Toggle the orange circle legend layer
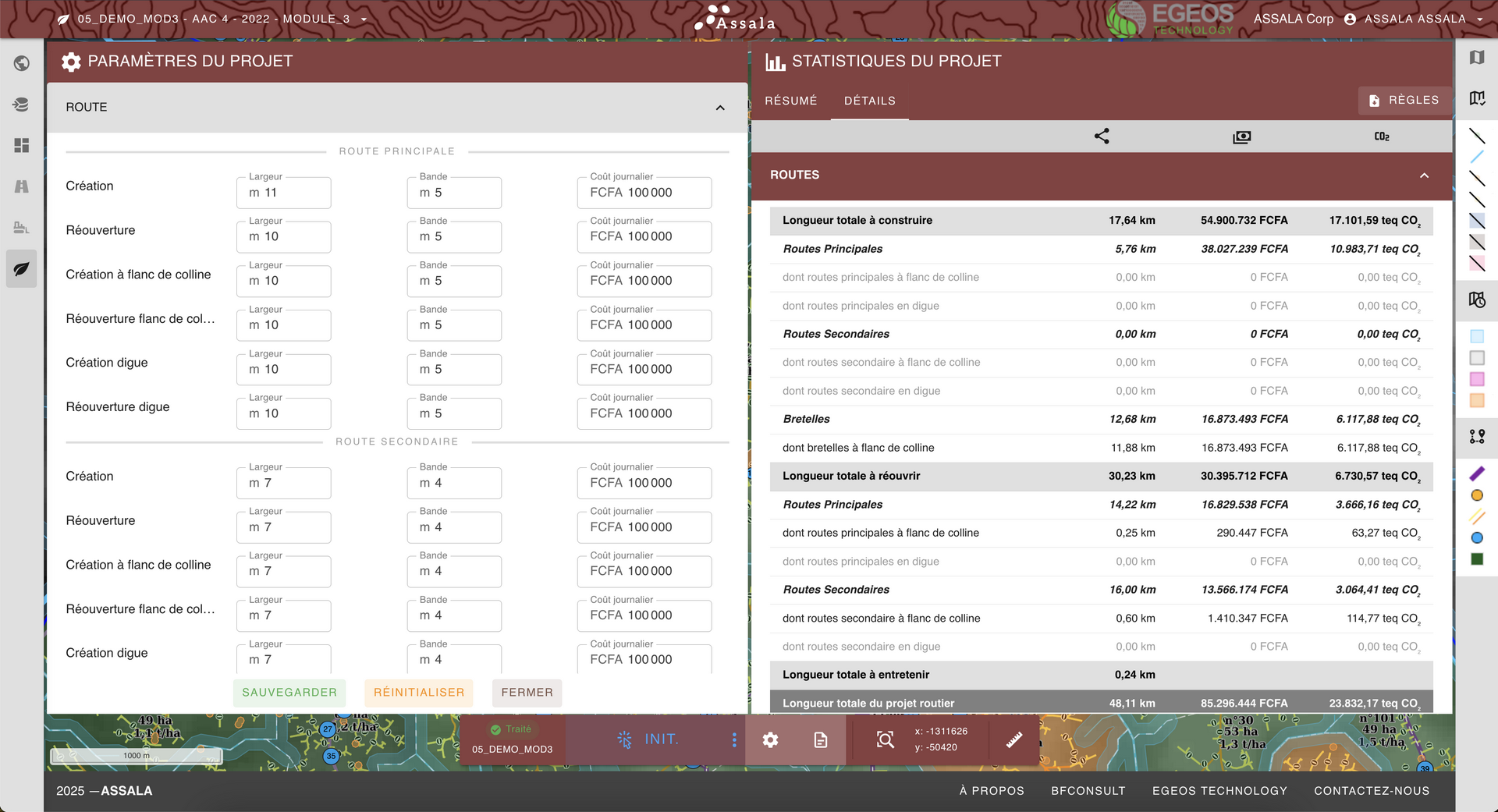Viewport: 1498px width, 812px height. pyautogui.click(x=1477, y=495)
